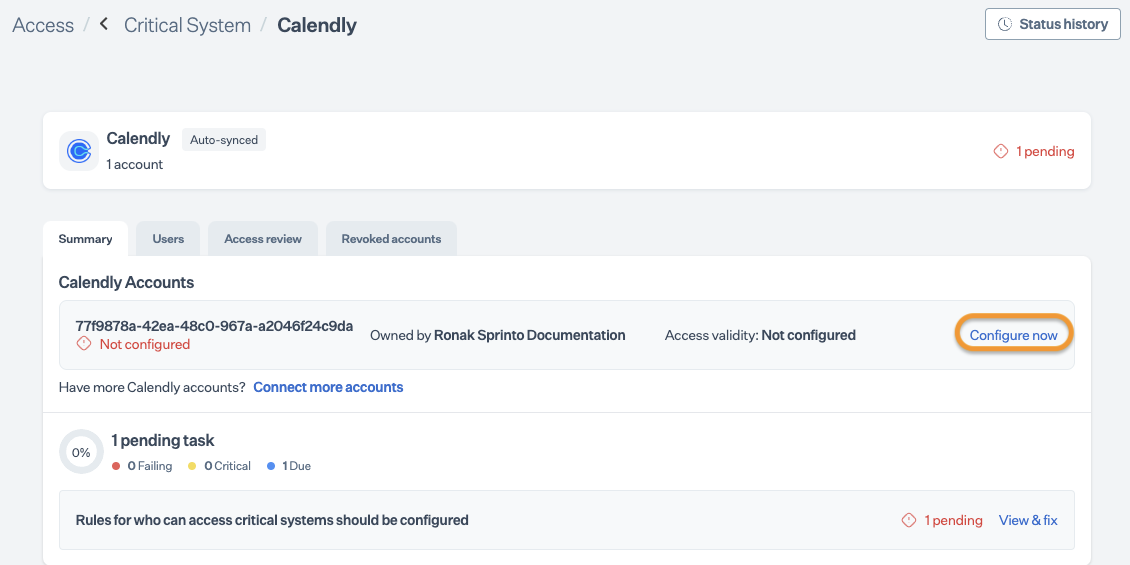Viewport: 1130px width, 565px height.
Task: Click warning icon beside header '1 pending'
Action: click(1000, 151)
